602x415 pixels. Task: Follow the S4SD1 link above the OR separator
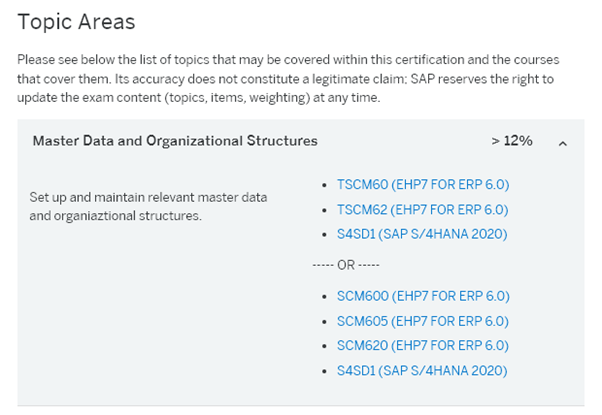(422, 234)
